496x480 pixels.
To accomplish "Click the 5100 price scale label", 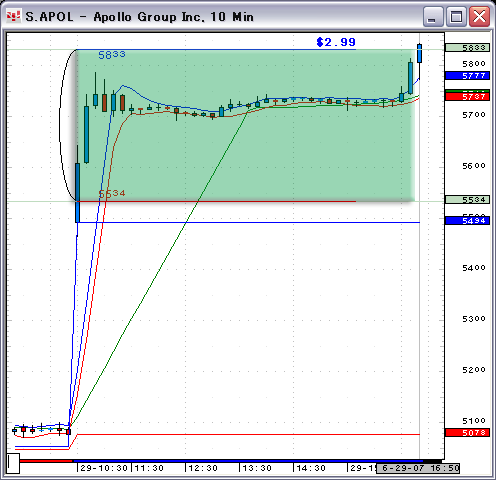I will pyautogui.click(x=474, y=421).
